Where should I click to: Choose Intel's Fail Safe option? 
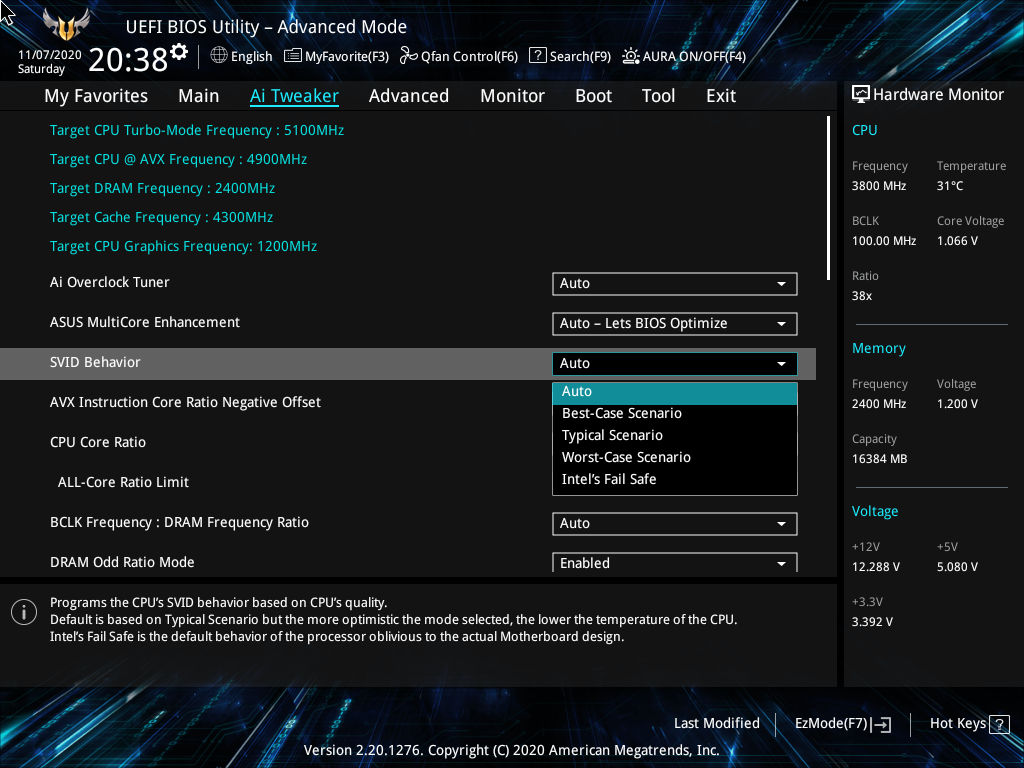675,479
